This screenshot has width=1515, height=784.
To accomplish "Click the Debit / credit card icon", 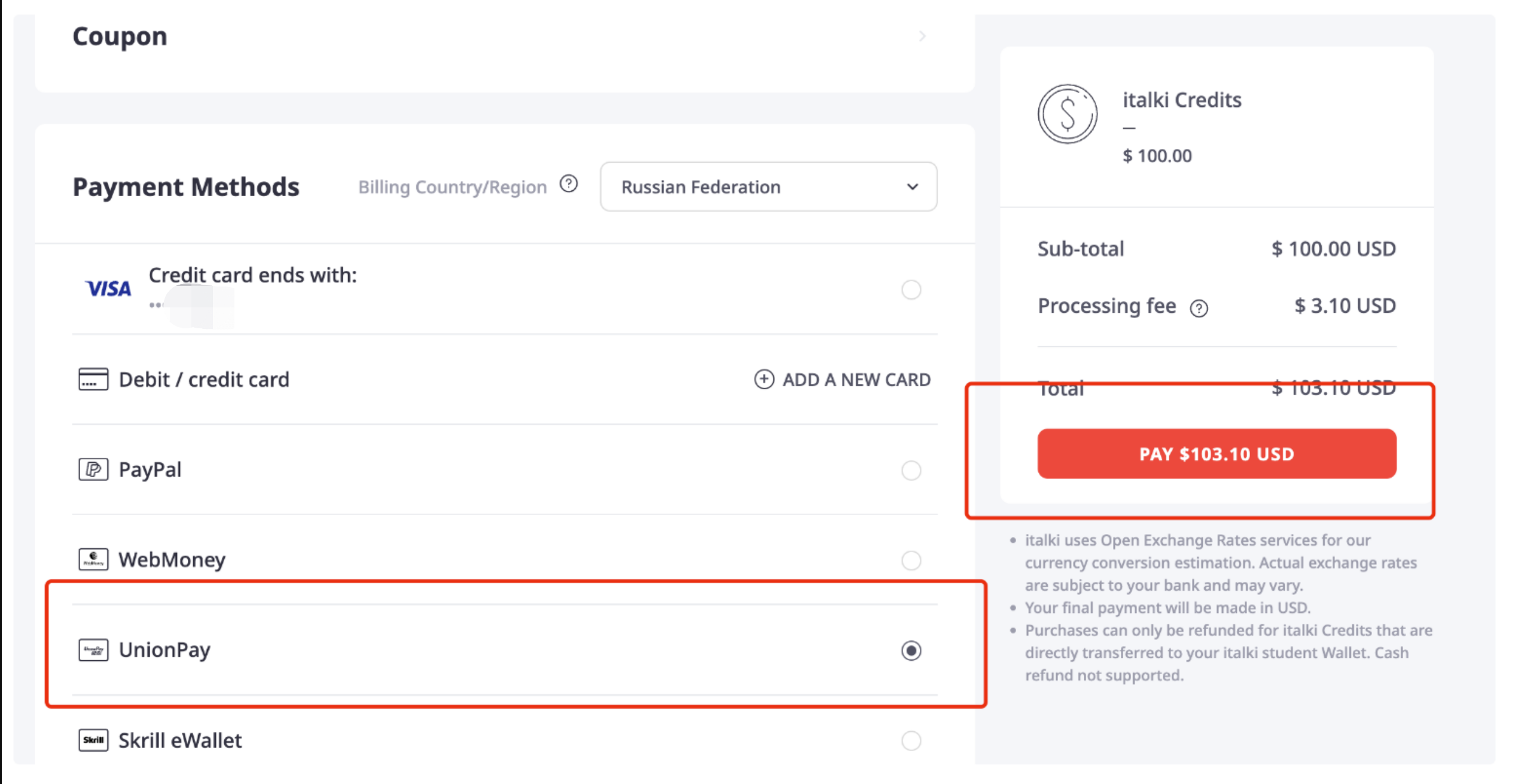I will [93, 379].
